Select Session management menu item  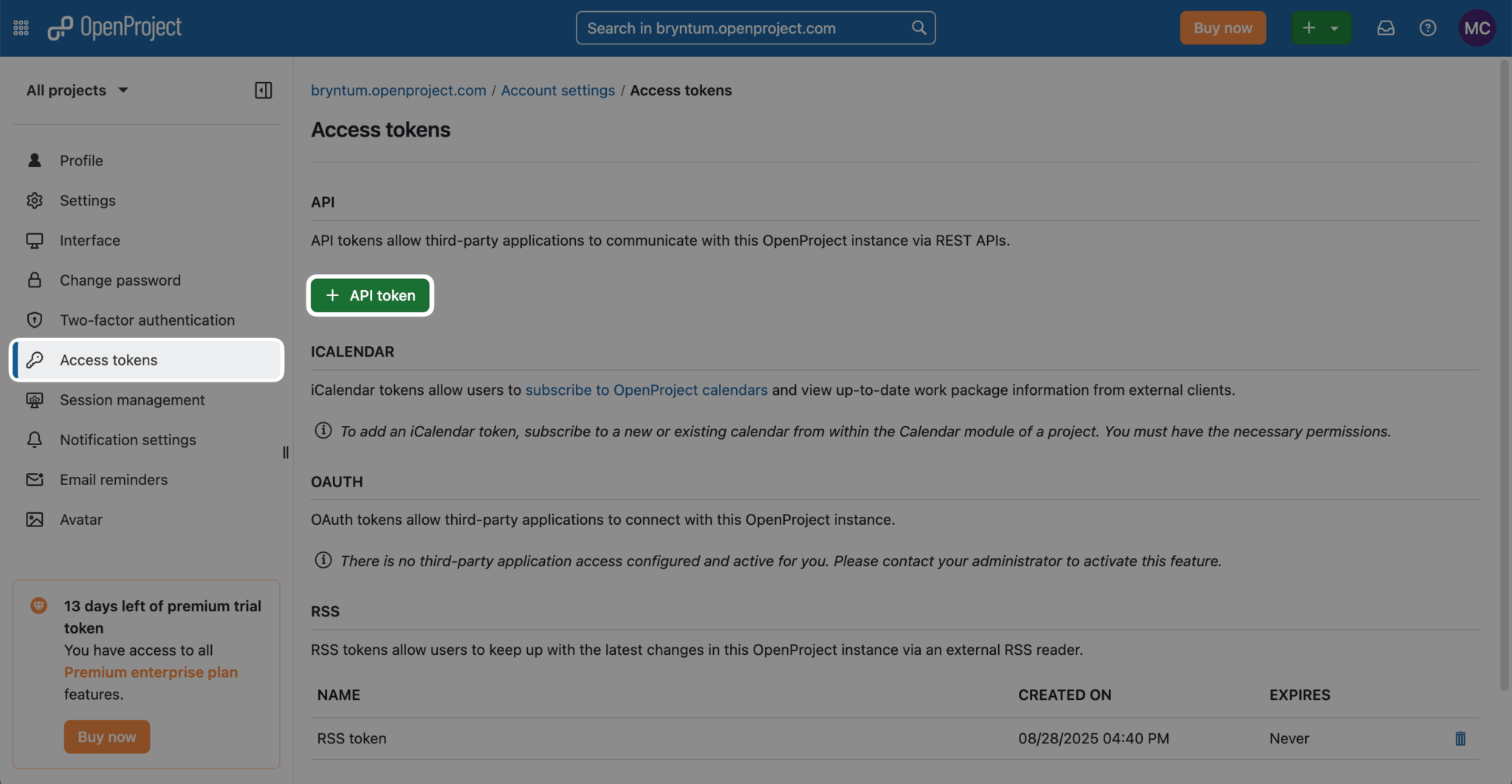coord(132,400)
